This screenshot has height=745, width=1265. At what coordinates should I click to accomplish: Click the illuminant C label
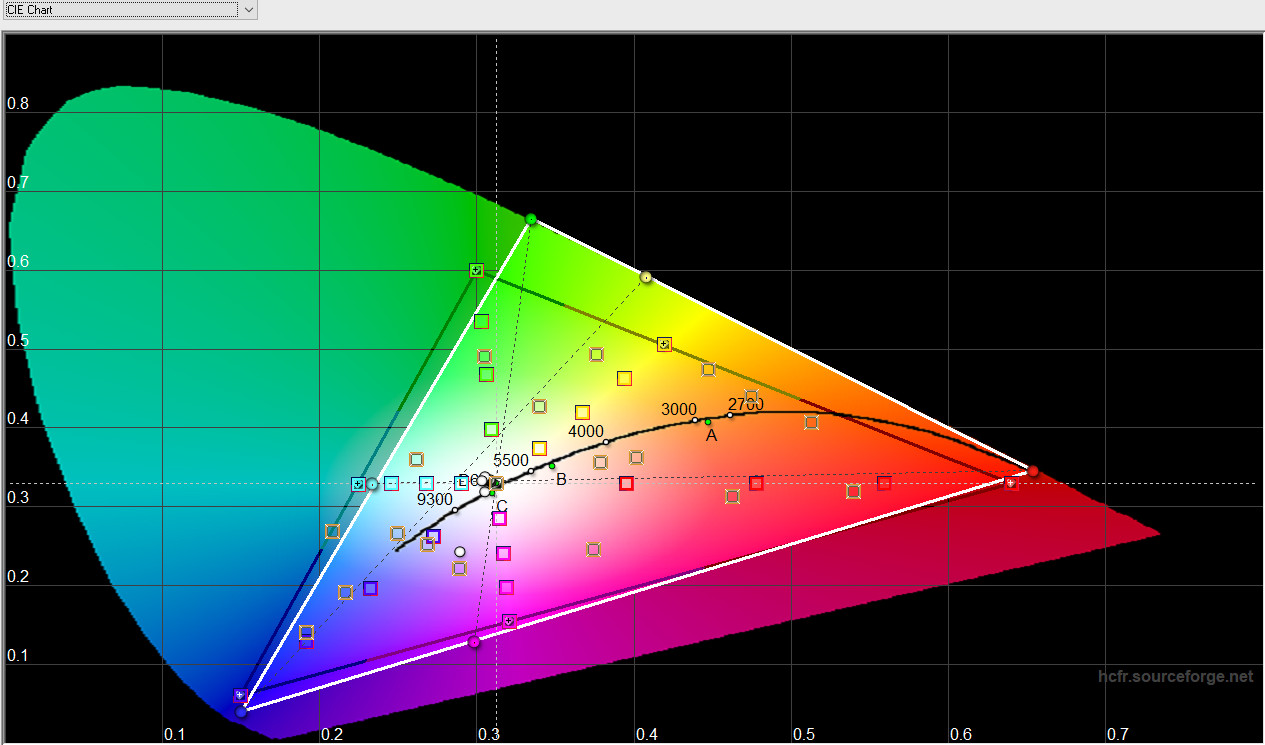coord(502,506)
